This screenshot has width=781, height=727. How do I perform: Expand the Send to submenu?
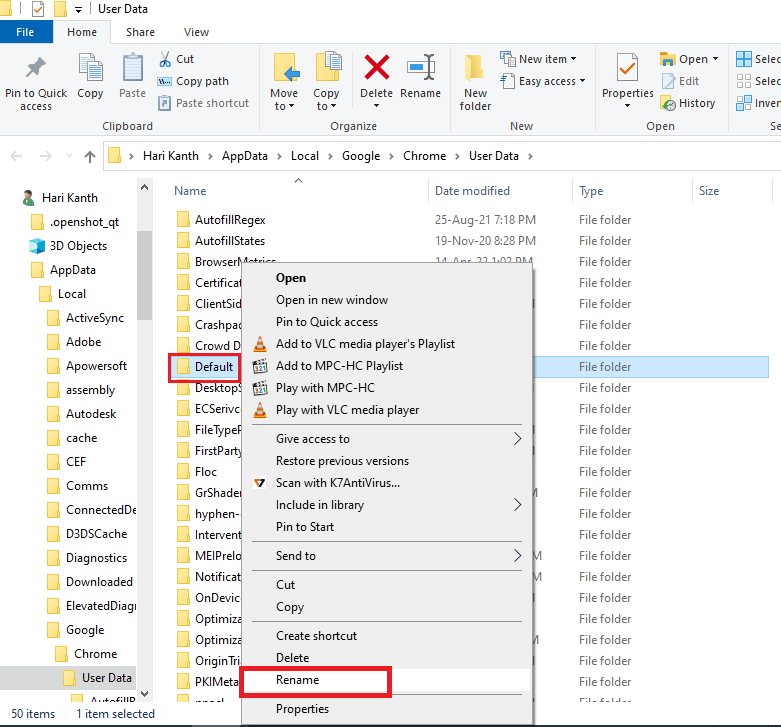pos(296,556)
